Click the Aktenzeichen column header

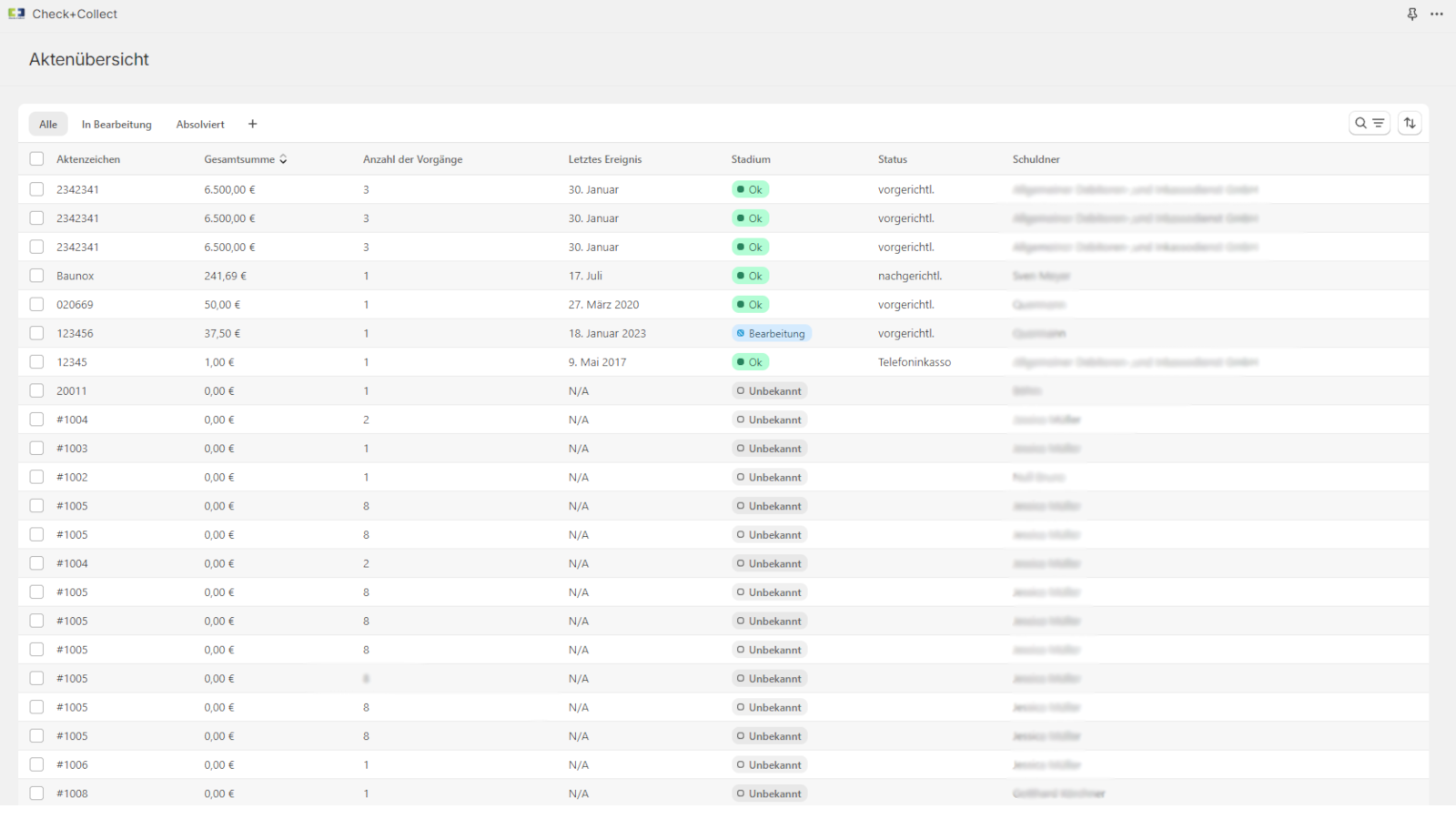point(88,159)
